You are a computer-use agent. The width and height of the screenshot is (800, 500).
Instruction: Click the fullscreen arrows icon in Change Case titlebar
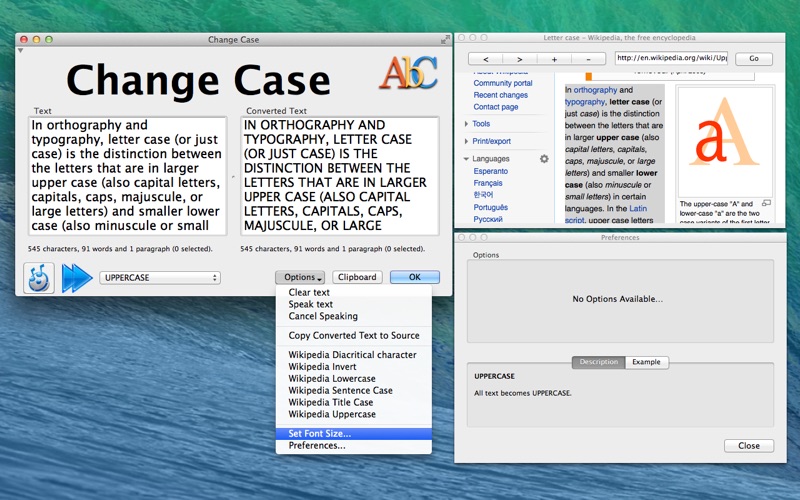click(x=445, y=39)
